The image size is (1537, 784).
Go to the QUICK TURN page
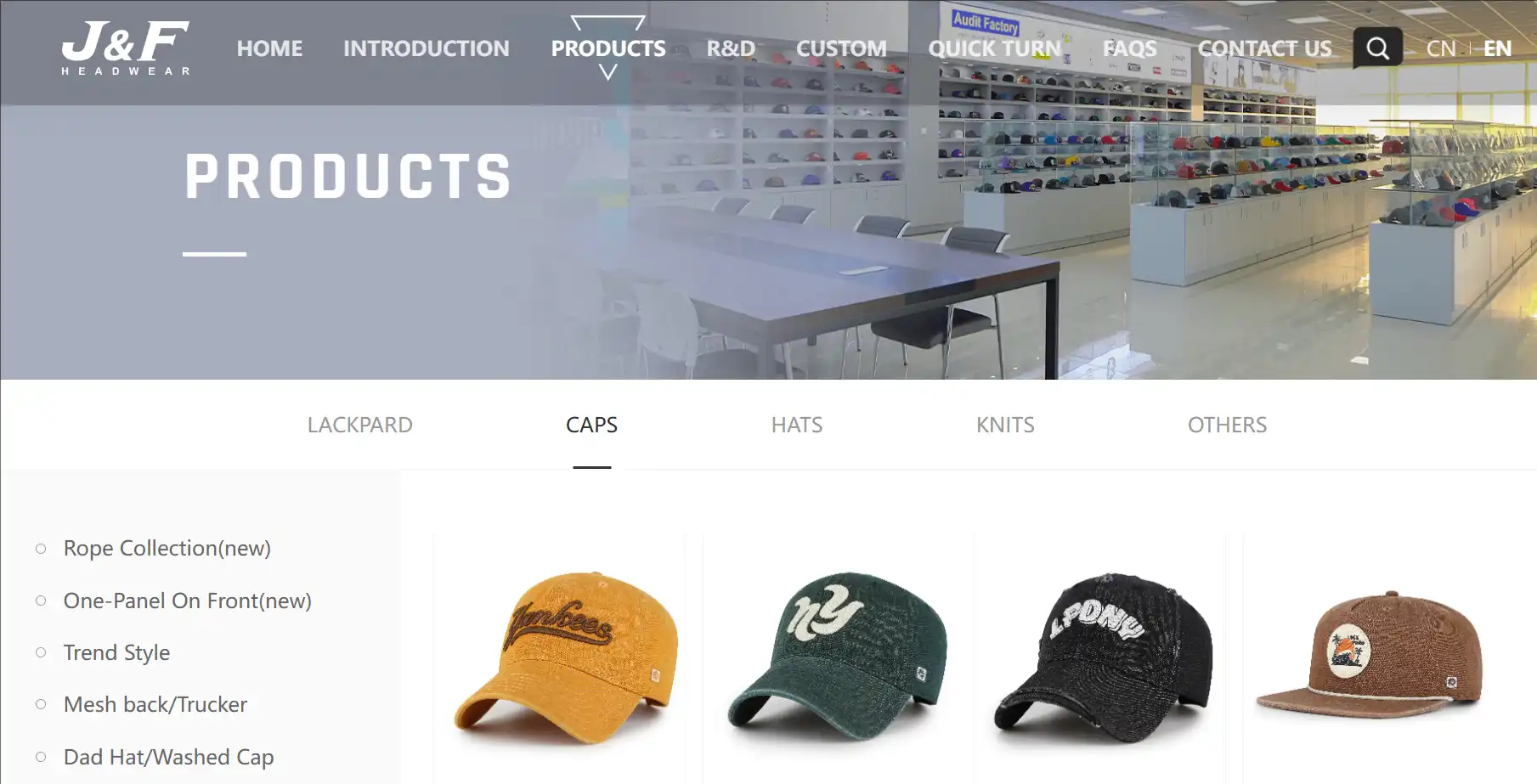point(995,48)
